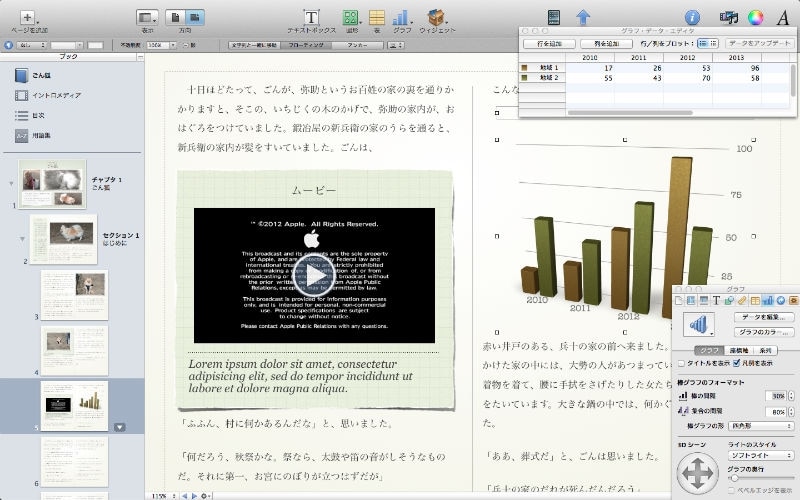
Task: Open the Widgets box icon
Action: click(x=436, y=17)
